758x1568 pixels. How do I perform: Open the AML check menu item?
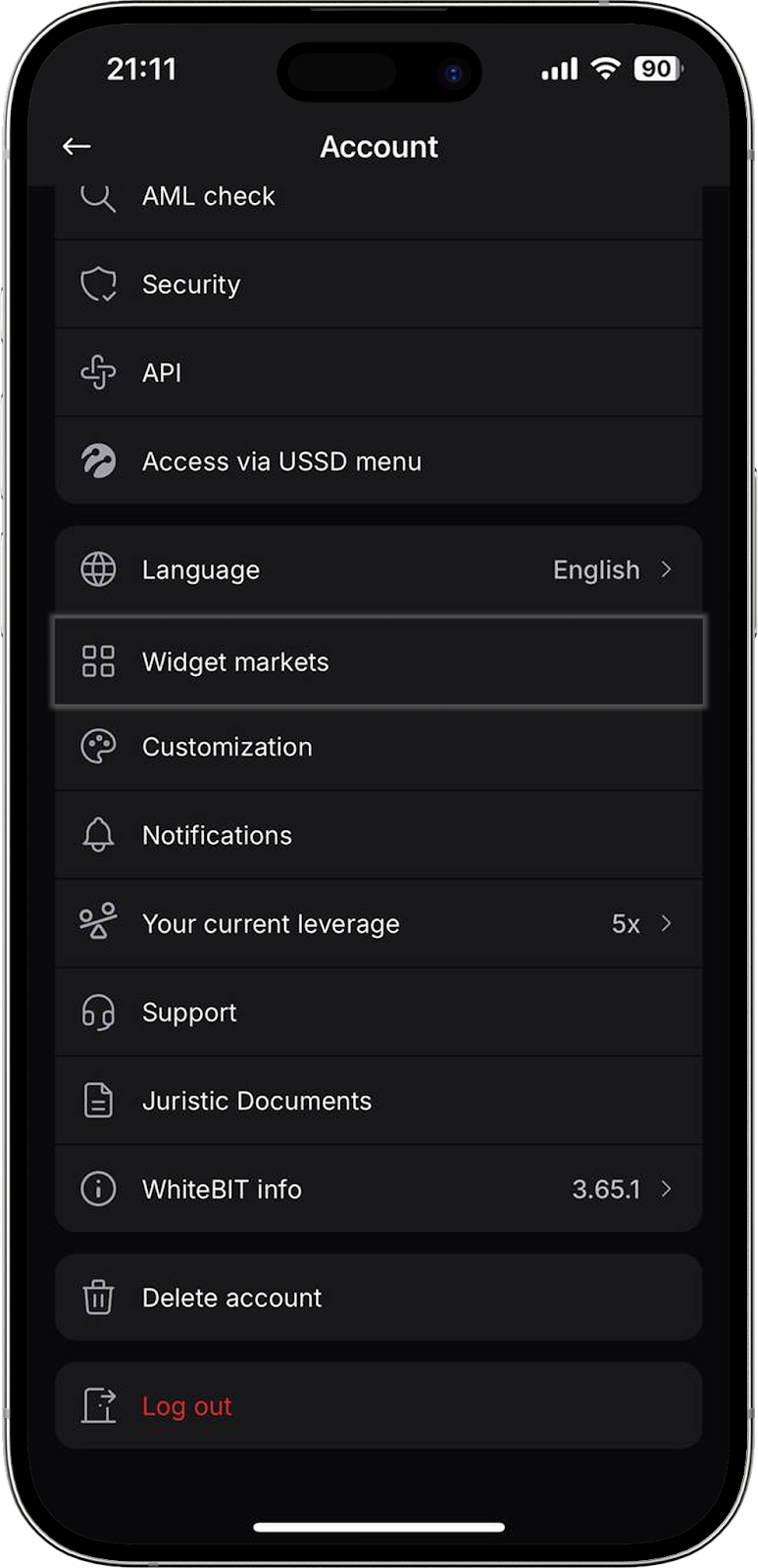coord(209,197)
